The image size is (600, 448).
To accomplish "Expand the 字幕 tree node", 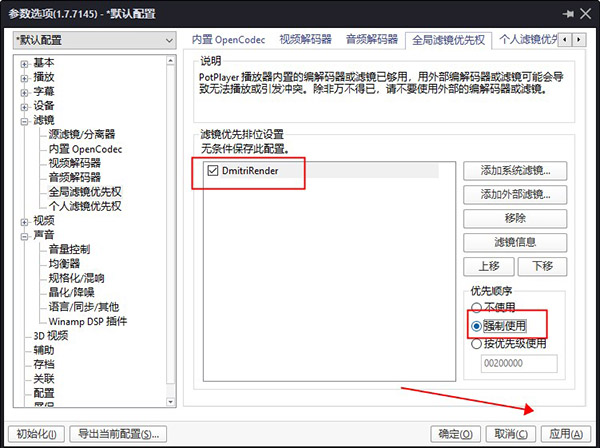I will (x=24, y=93).
